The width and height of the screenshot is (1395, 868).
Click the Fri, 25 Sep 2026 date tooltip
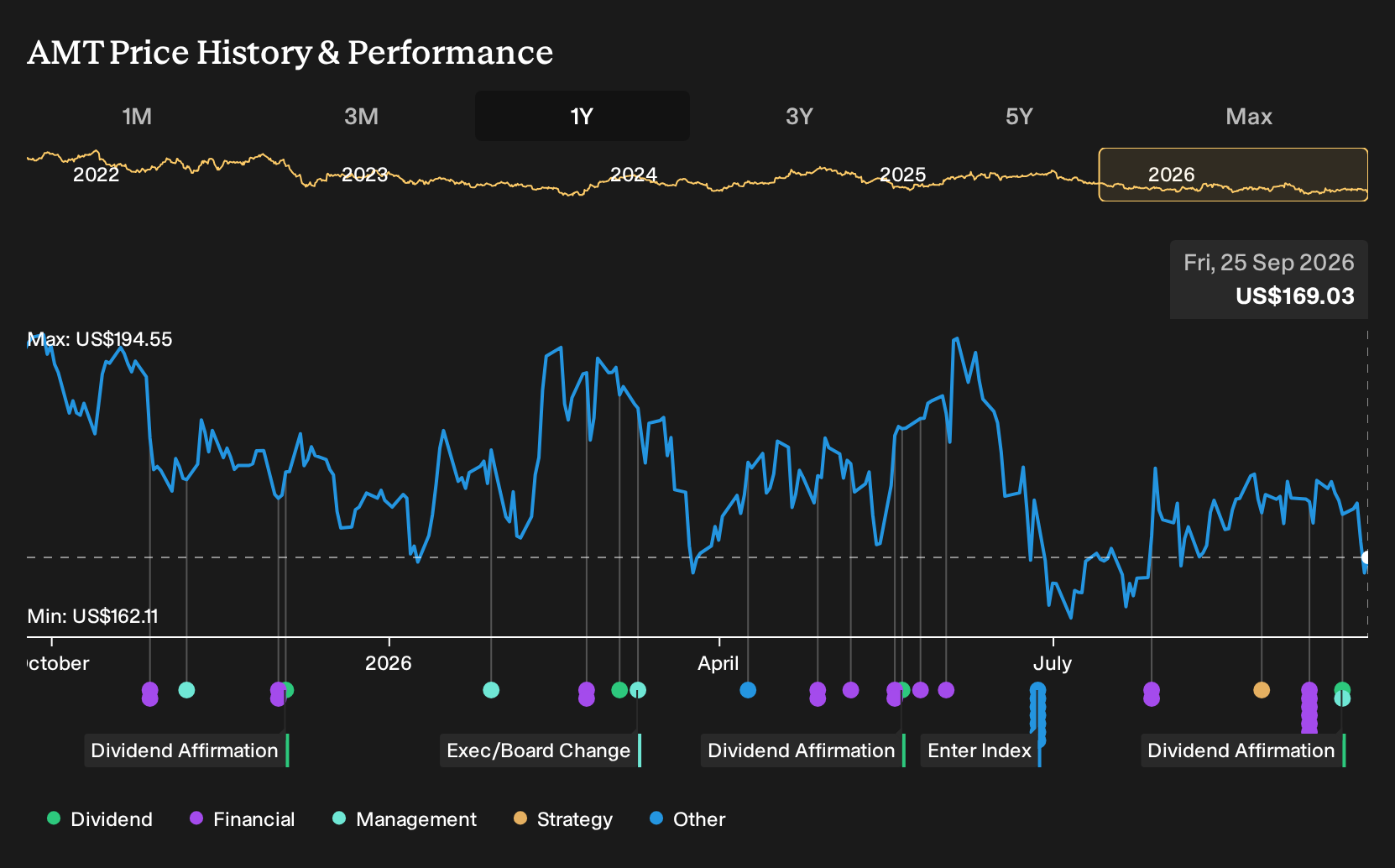tap(1269, 263)
